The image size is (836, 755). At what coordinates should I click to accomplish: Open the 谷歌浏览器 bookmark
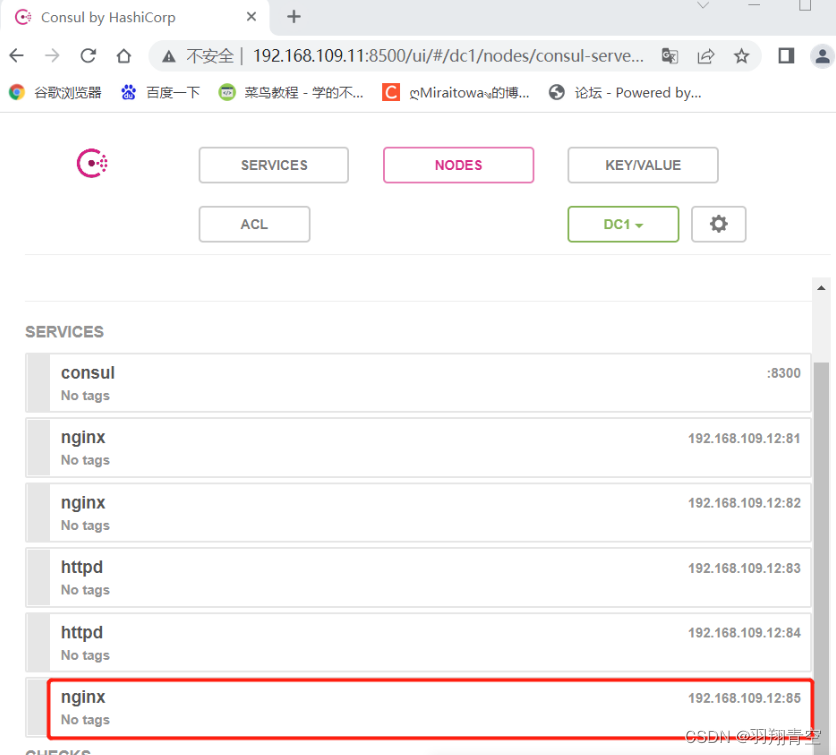(55, 93)
